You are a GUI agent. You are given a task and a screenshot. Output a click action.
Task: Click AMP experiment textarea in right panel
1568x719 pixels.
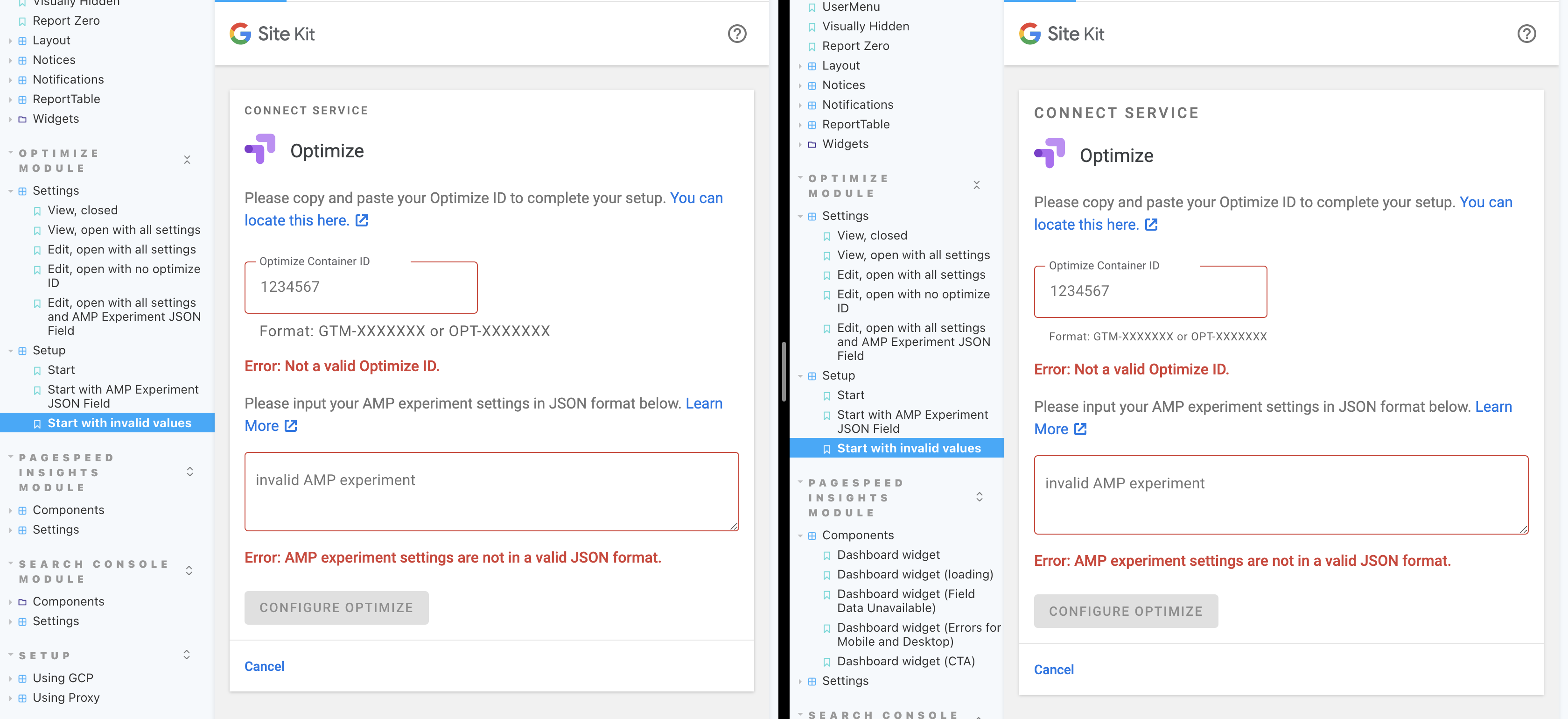[1281, 495]
